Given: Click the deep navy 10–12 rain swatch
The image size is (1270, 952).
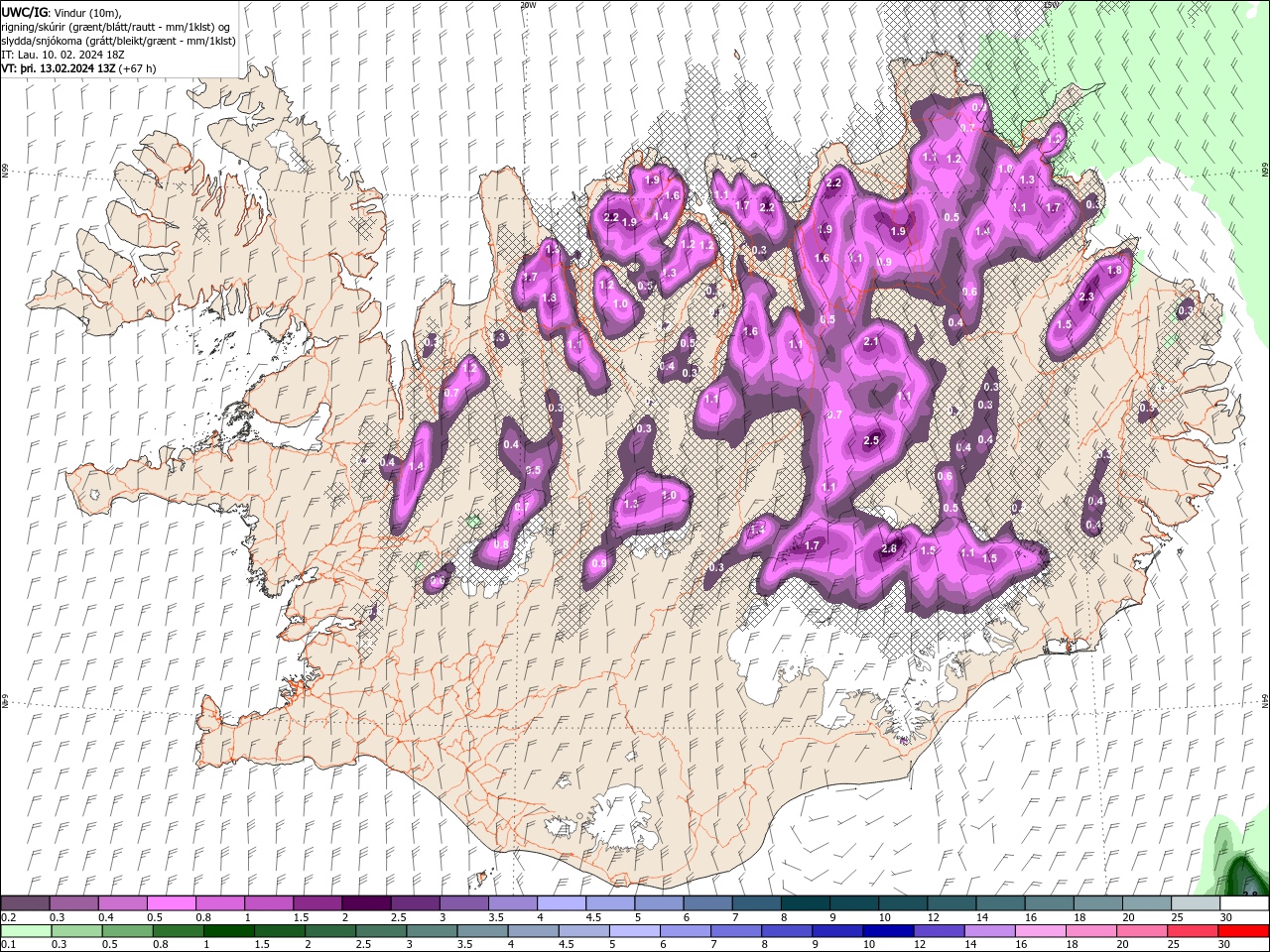Looking at the screenshot, I should pos(888,931).
